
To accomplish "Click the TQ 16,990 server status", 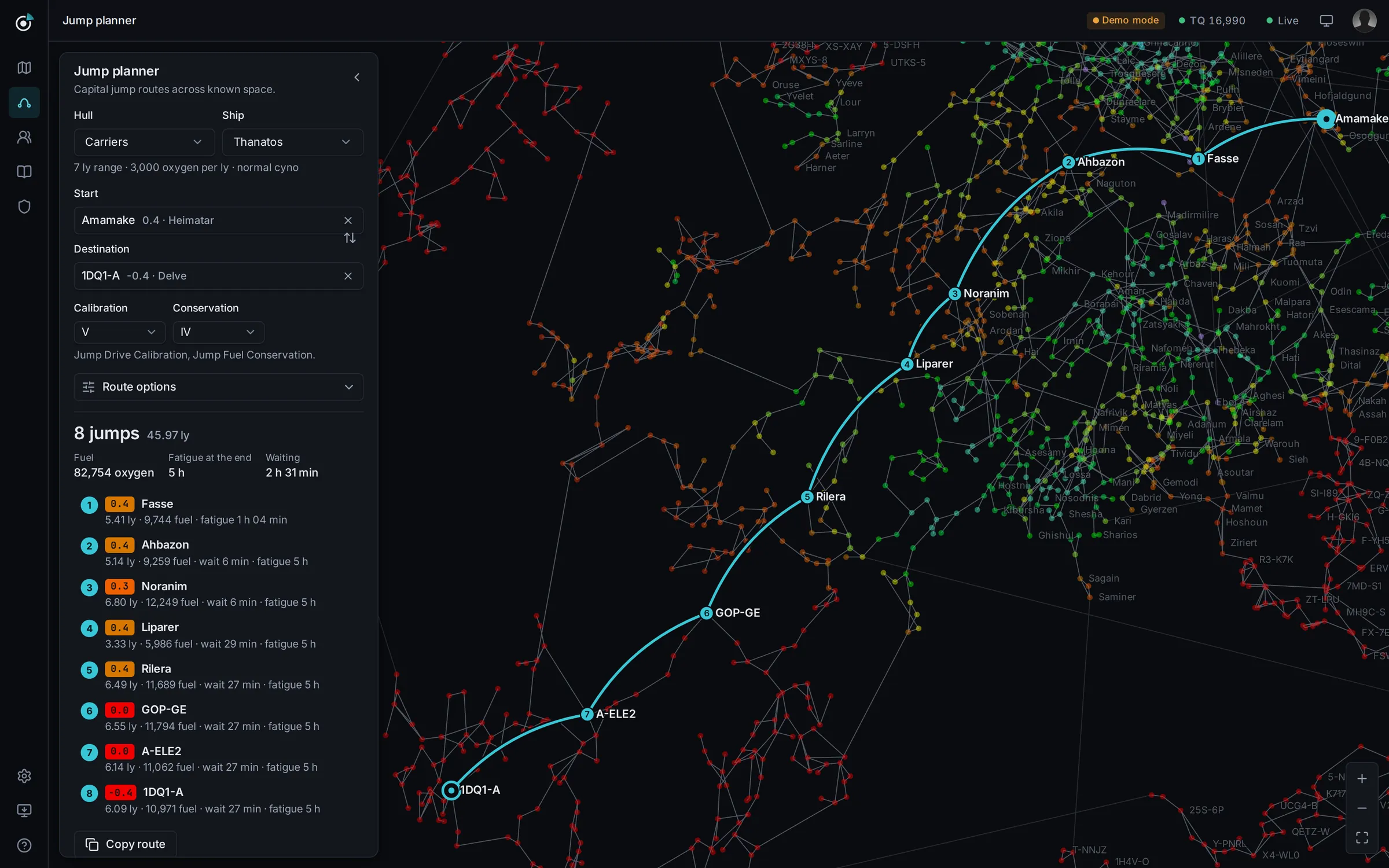I will 1212,21.
